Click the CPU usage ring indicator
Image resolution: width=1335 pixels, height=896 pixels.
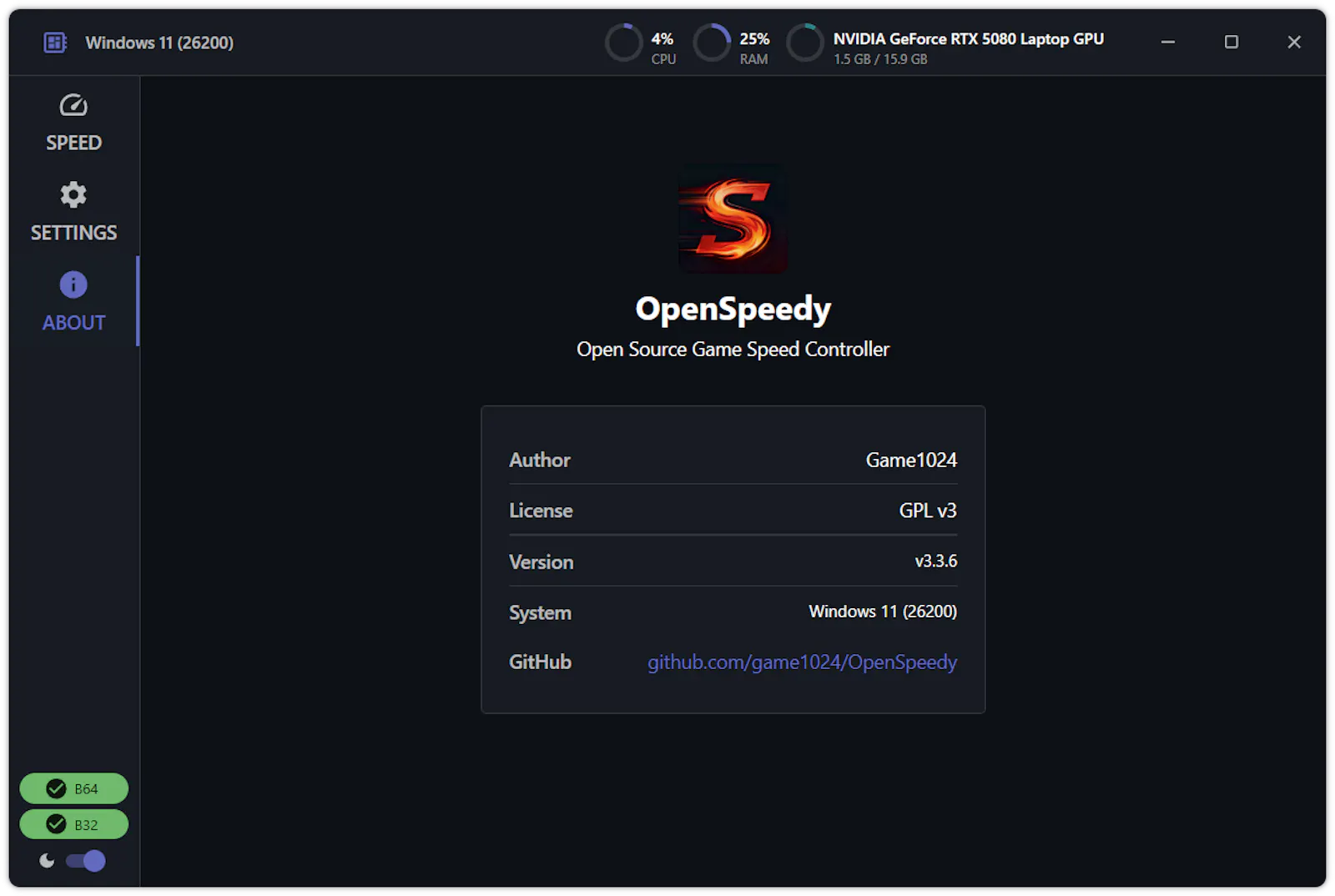(x=623, y=43)
